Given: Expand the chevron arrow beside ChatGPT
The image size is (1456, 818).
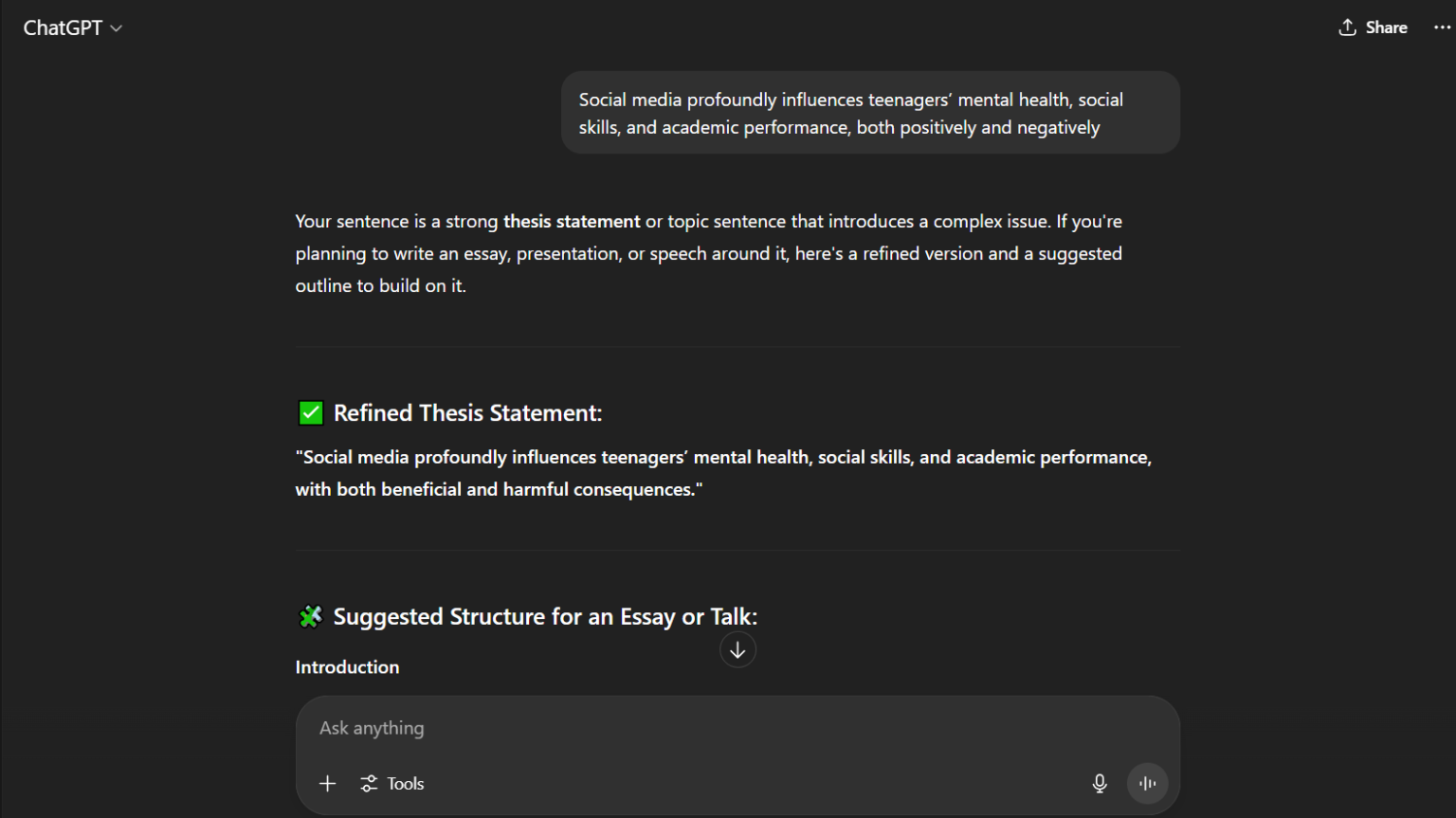Looking at the screenshot, I should tap(117, 28).
